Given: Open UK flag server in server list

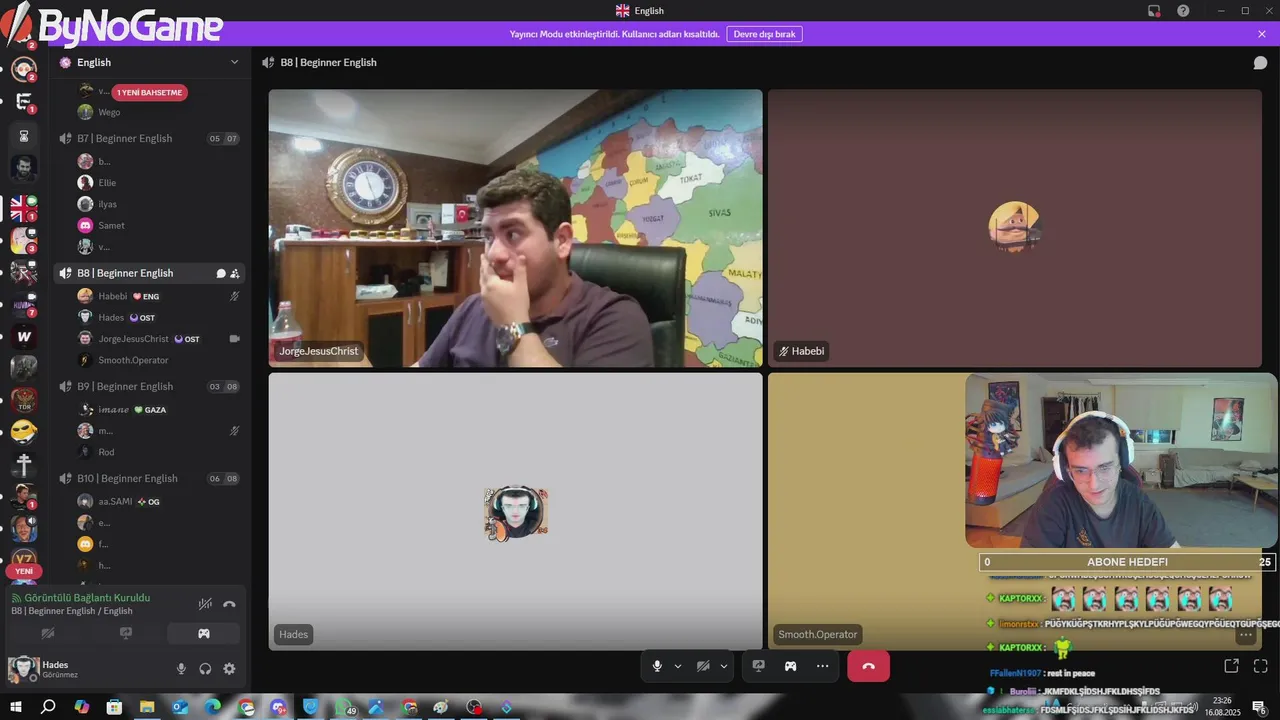Looking at the screenshot, I should click(24, 208).
